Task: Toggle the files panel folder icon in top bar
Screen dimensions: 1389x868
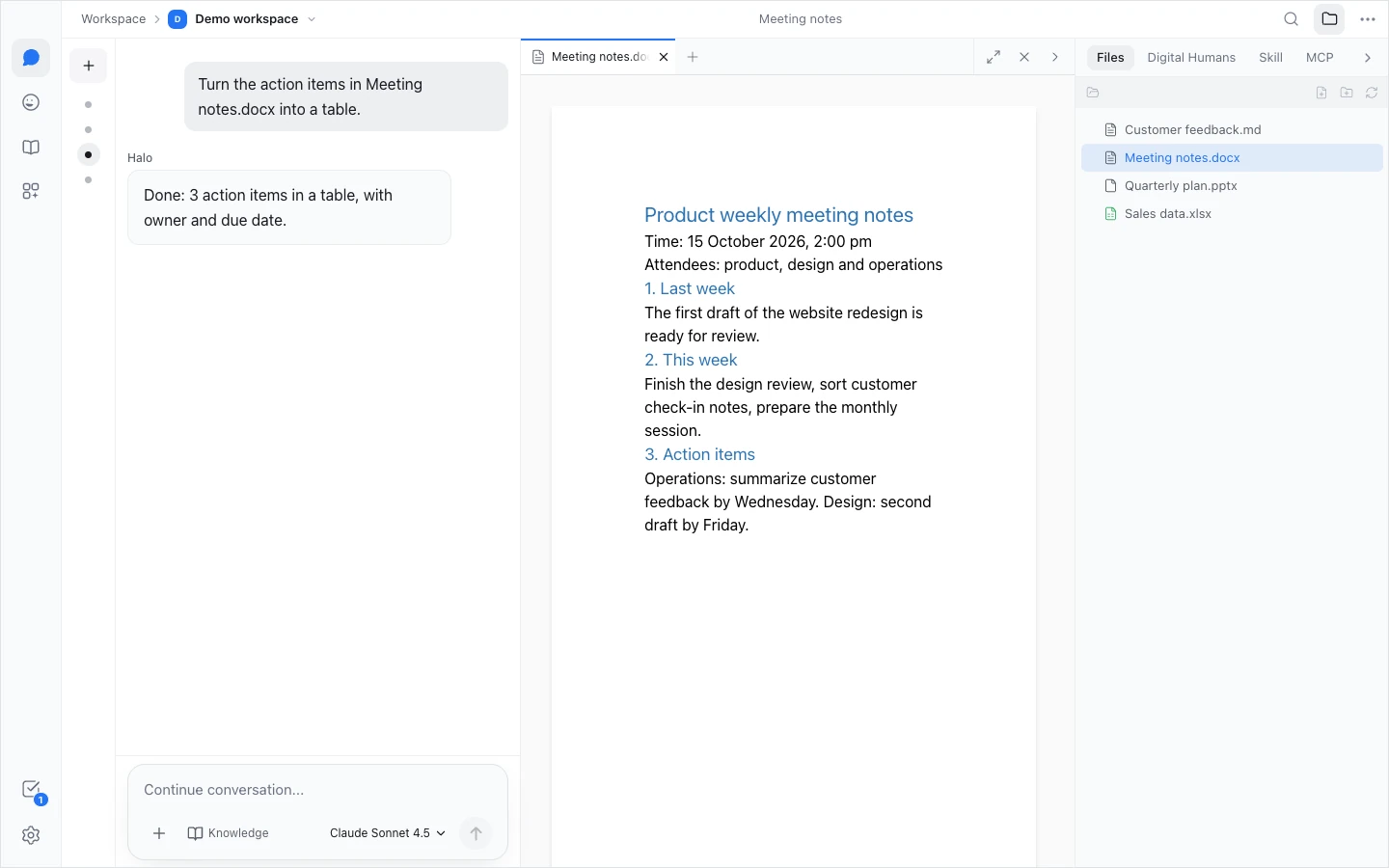Action: (x=1329, y=19)
